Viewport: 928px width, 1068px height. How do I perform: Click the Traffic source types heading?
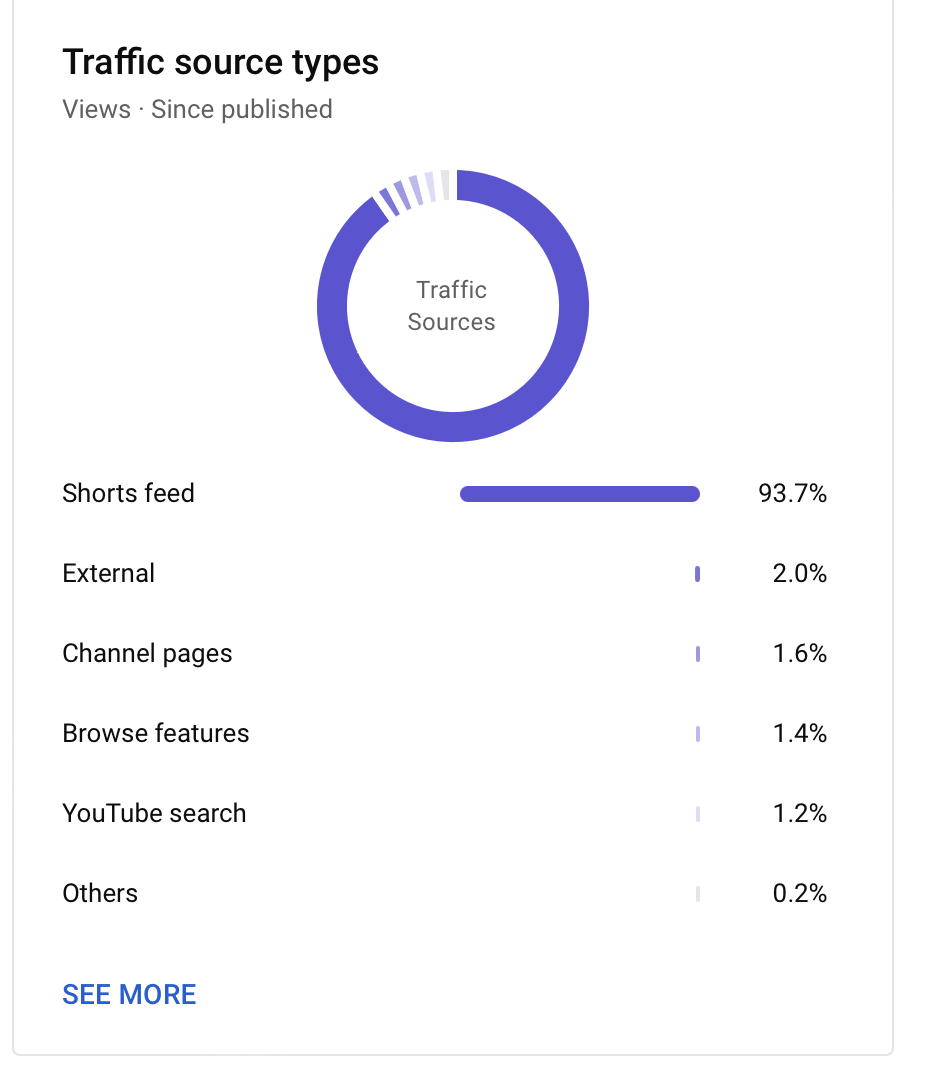pos(221,63)
